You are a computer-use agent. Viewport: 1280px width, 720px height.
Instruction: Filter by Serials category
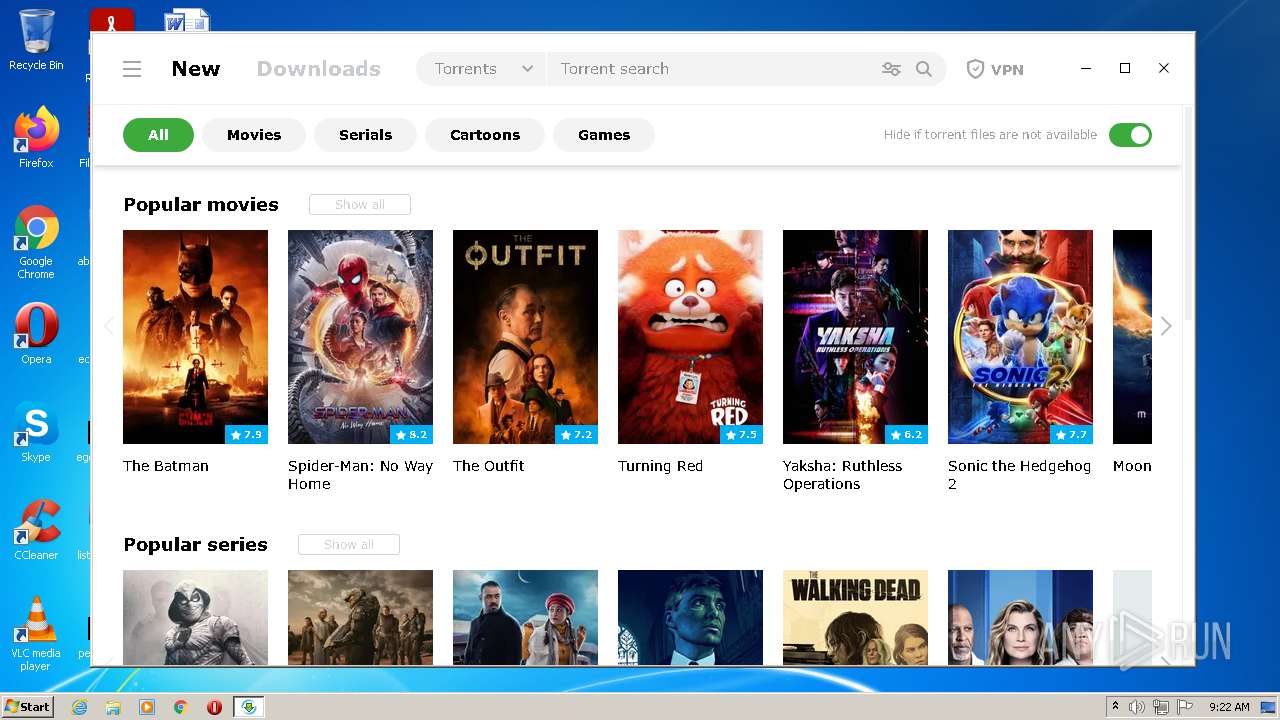coord(365,135)
